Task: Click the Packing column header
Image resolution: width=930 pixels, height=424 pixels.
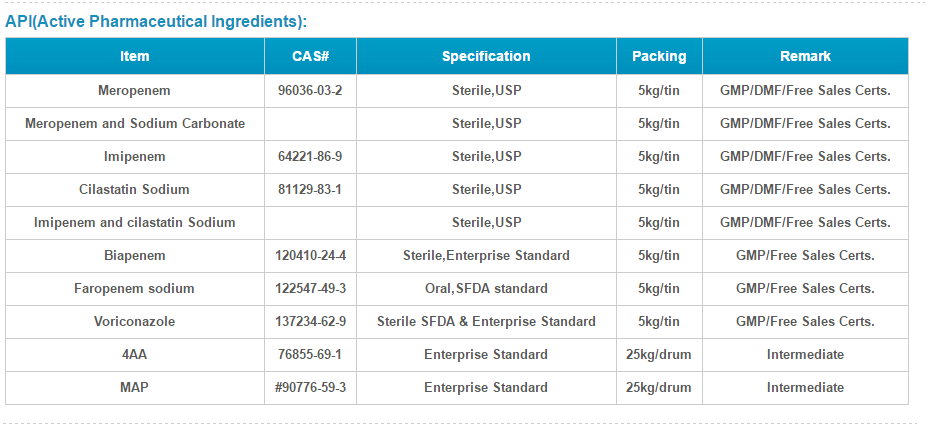Action: pyautogui.click(x=659, y=56)
